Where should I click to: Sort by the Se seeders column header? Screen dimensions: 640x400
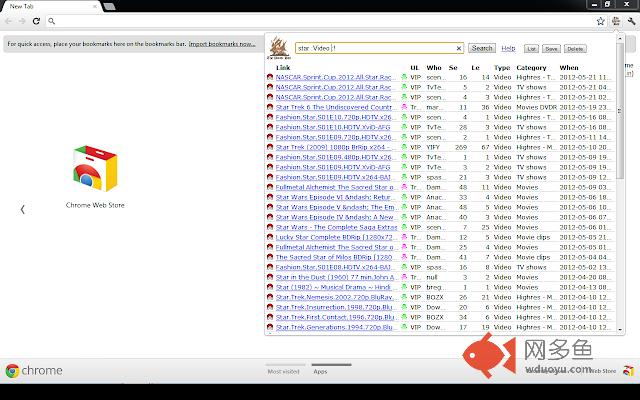pyautogui.click(x=453, y=68)
